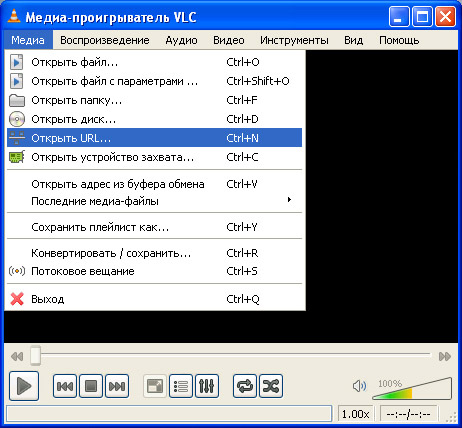Show the playlist with the list icon
Viewport: 462px width, 428px height.
coord(181,386)
